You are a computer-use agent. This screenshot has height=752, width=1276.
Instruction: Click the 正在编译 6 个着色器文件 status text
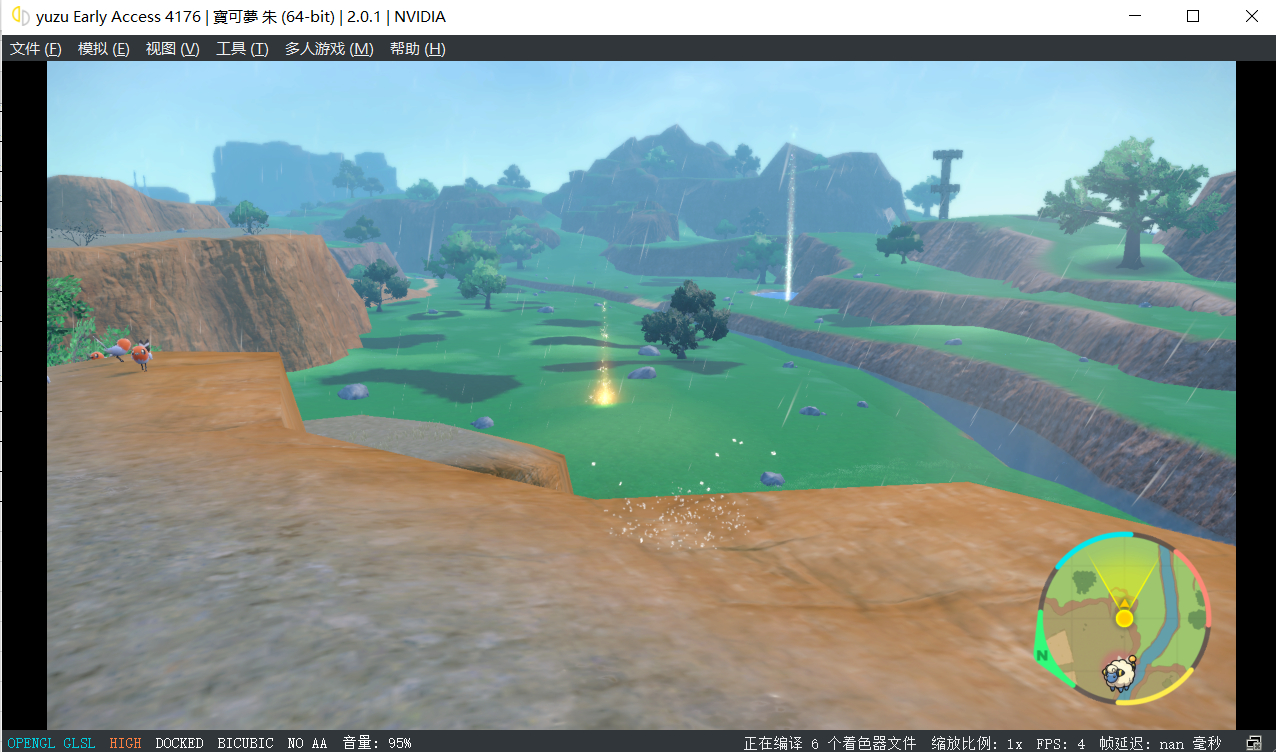(x=829, y=743)
